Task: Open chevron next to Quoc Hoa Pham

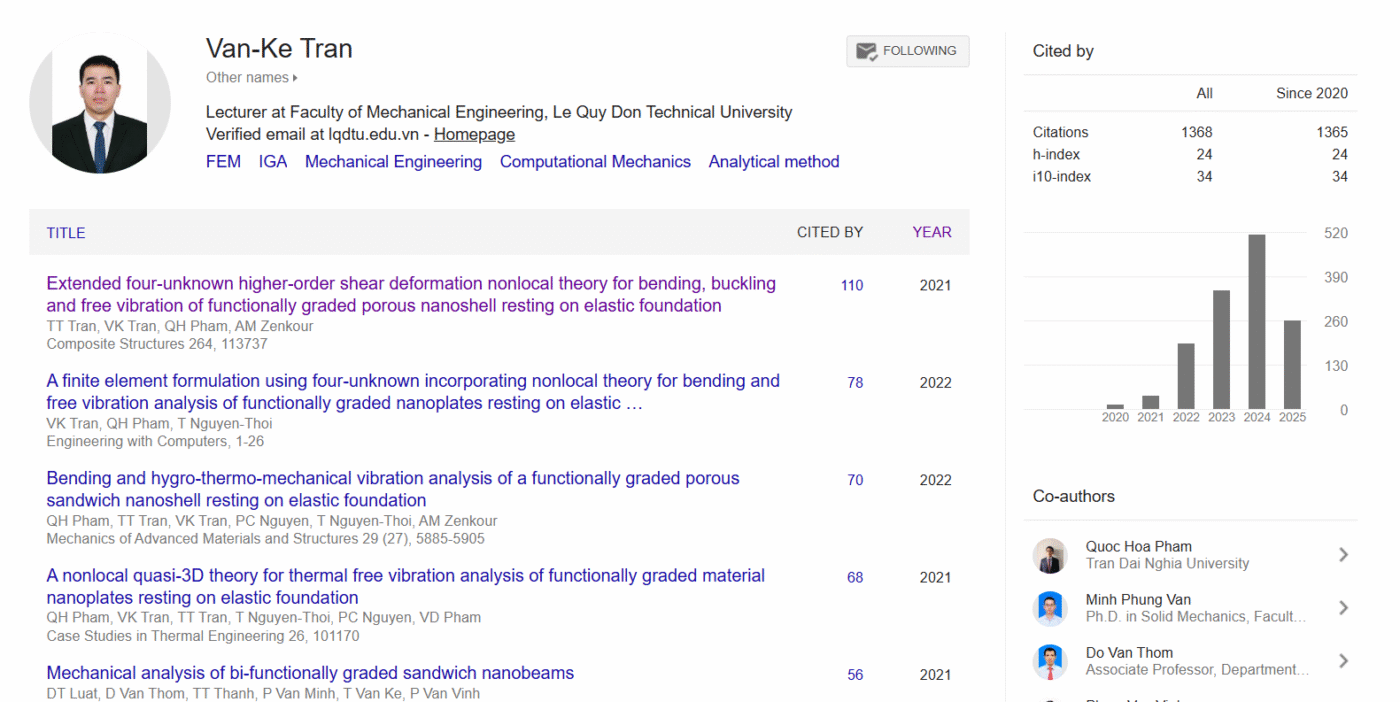Action: click(x=1343, y=555)
